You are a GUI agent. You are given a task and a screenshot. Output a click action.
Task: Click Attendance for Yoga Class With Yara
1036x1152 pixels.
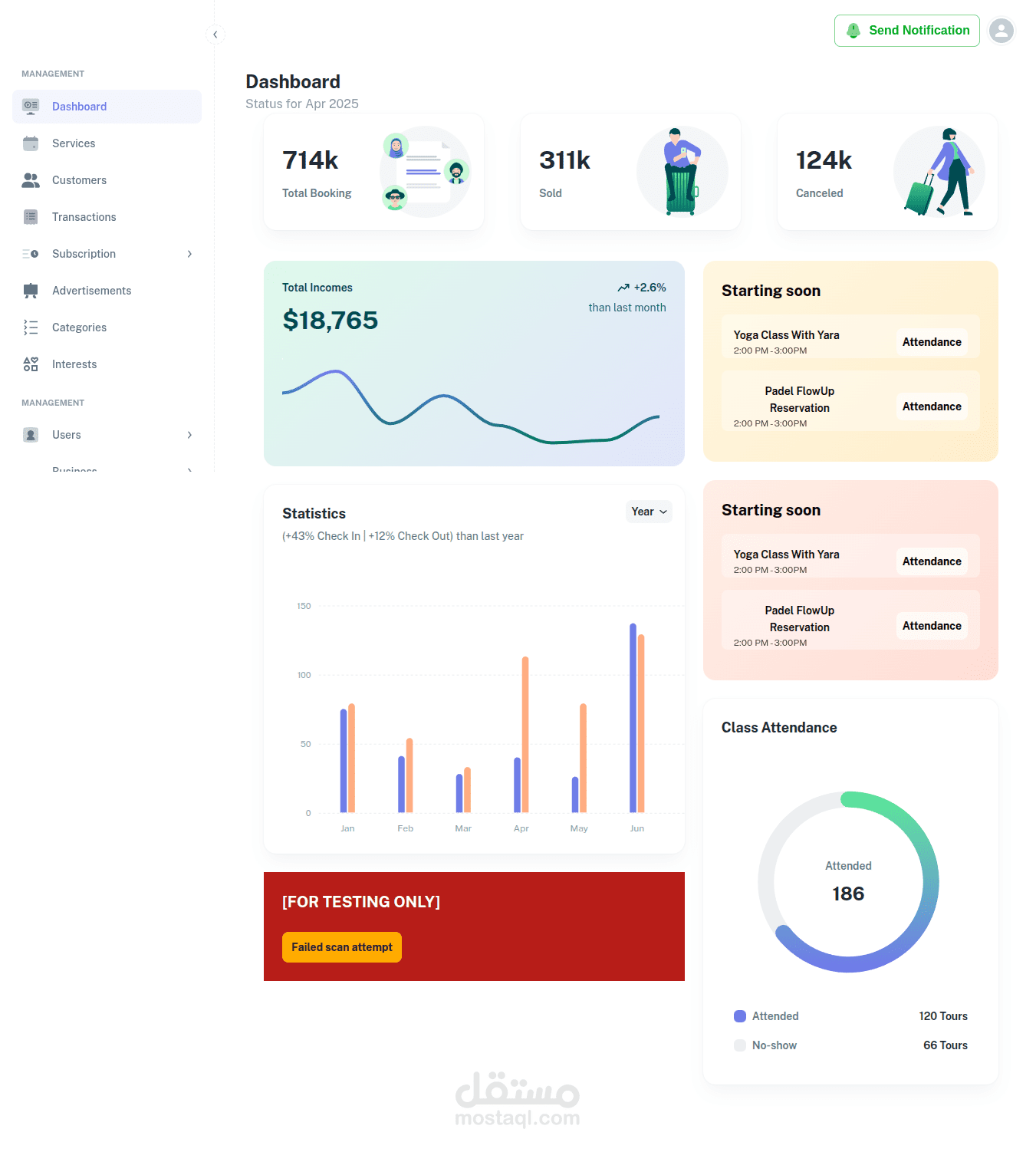click(932, 342)
